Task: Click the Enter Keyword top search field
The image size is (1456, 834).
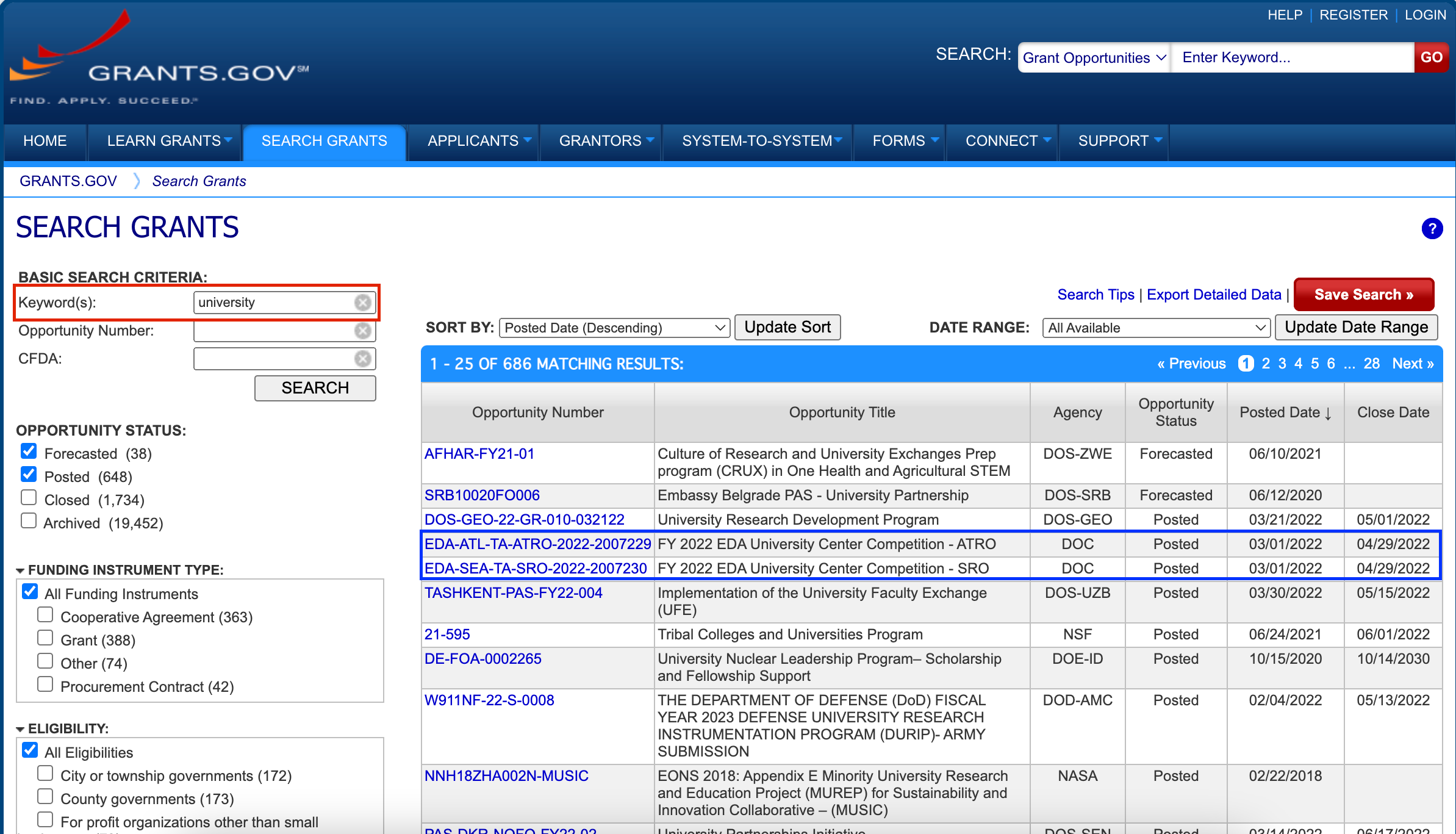Action: pos(1293,57)
